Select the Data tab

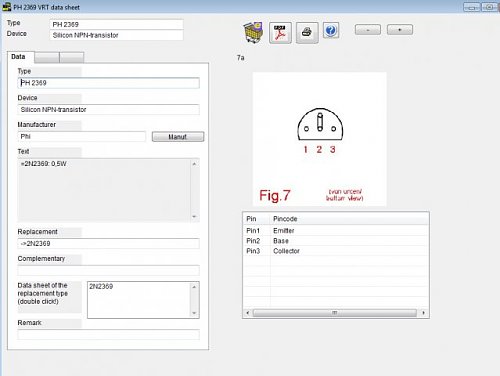(x=20, y=57)
